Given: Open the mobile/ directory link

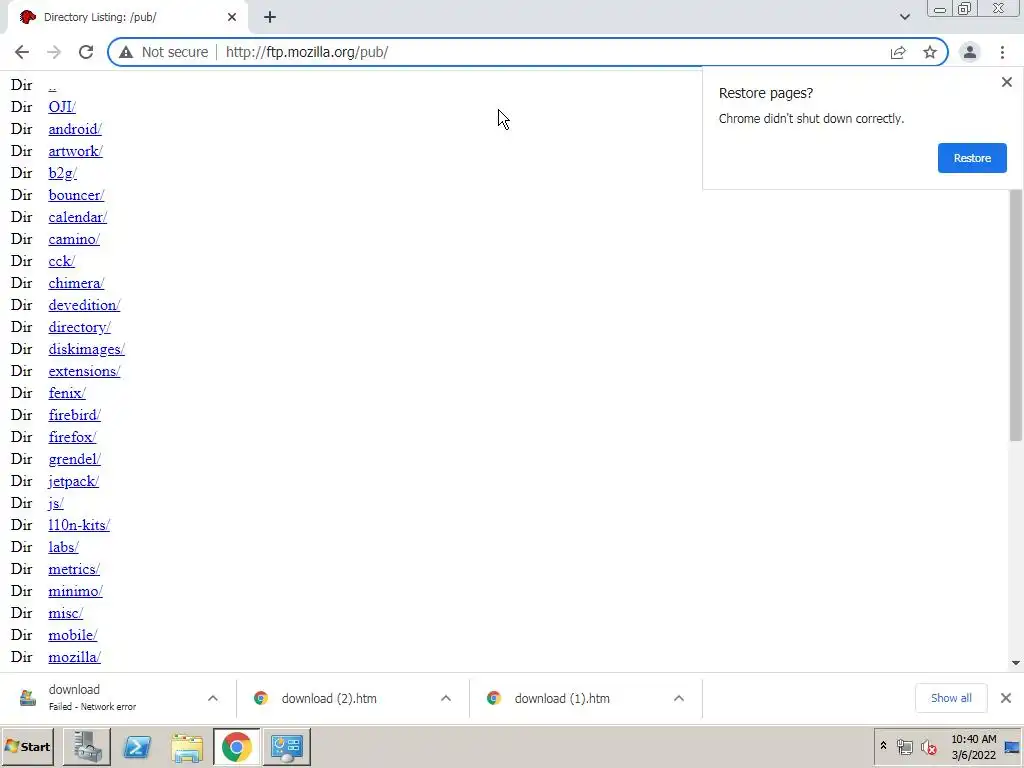Looking at the screenshot, I should [72, 635].
